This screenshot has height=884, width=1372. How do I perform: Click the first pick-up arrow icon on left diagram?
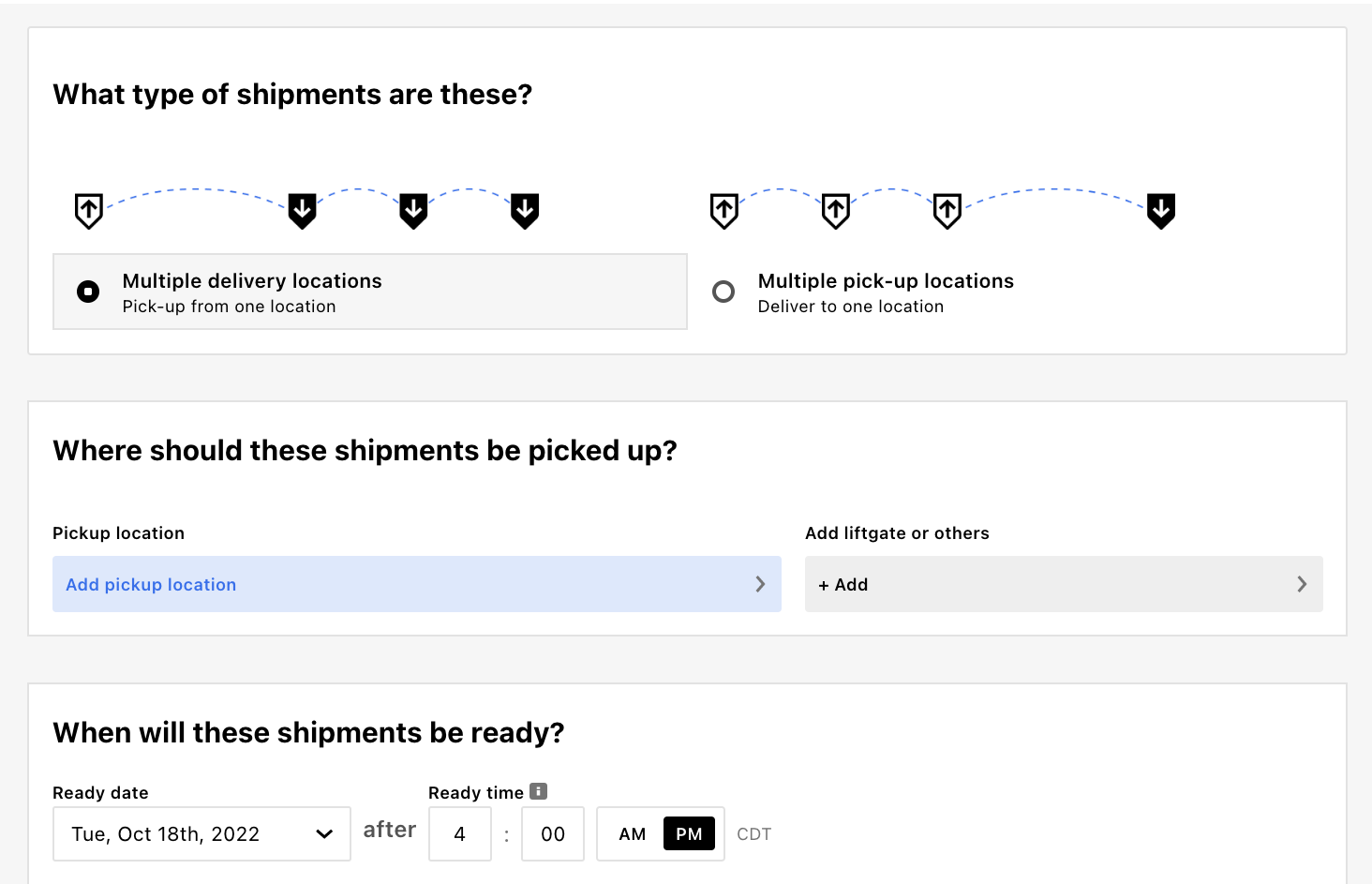point(89,211)
